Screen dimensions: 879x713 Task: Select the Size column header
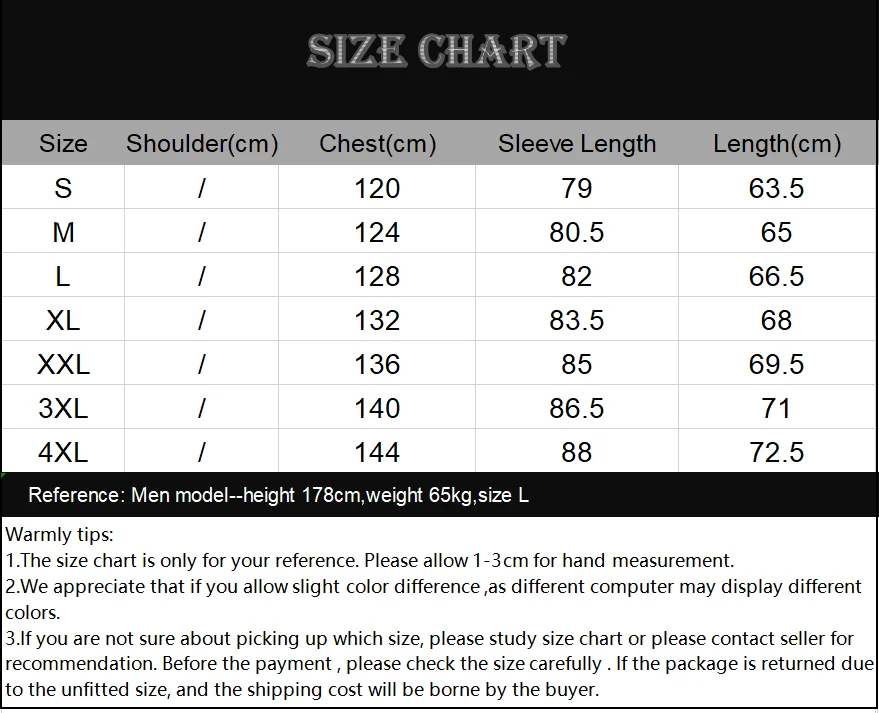pyautogui.click(x=63, y=143)
